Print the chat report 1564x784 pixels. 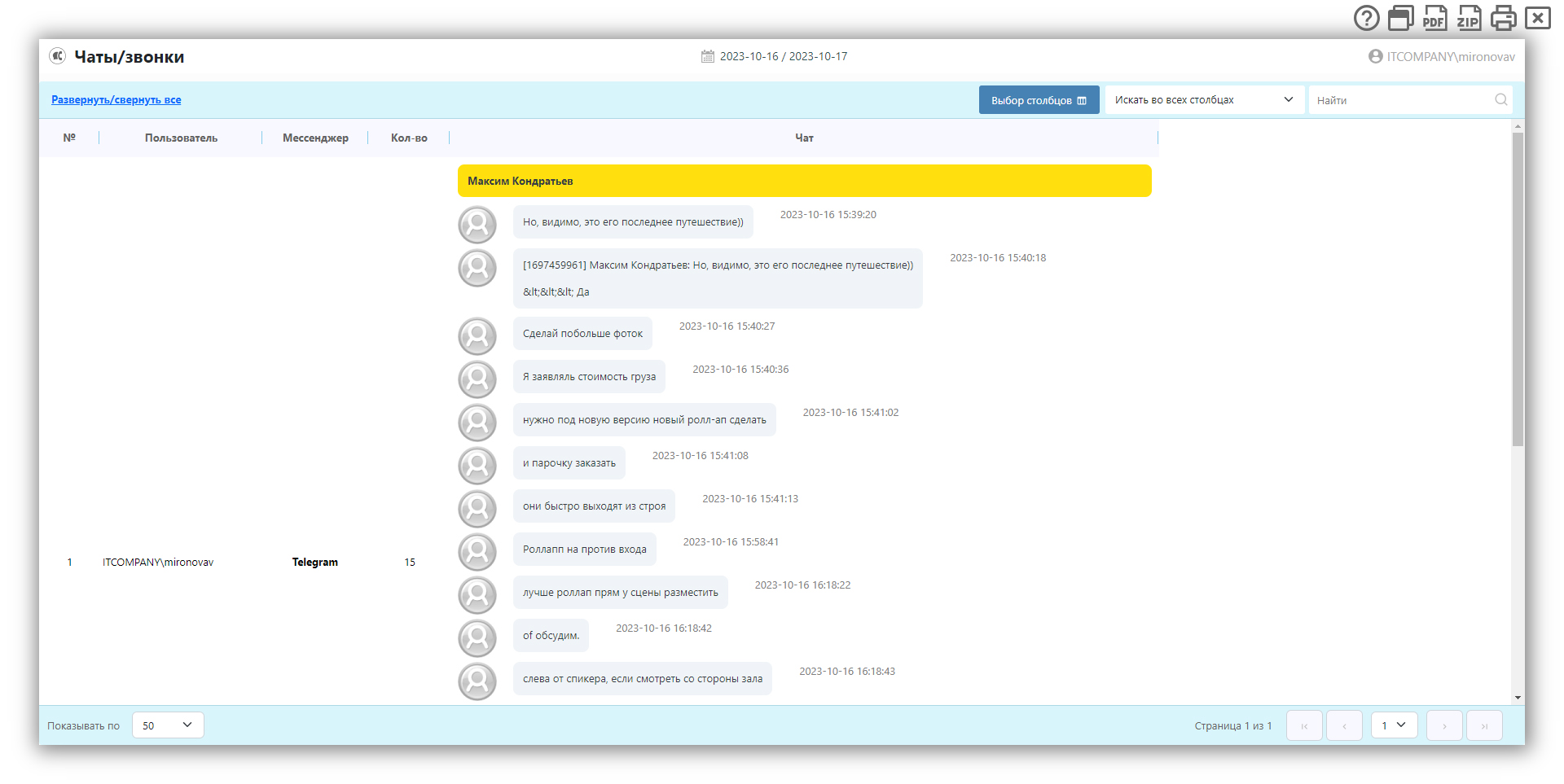tap(1503, 18)
